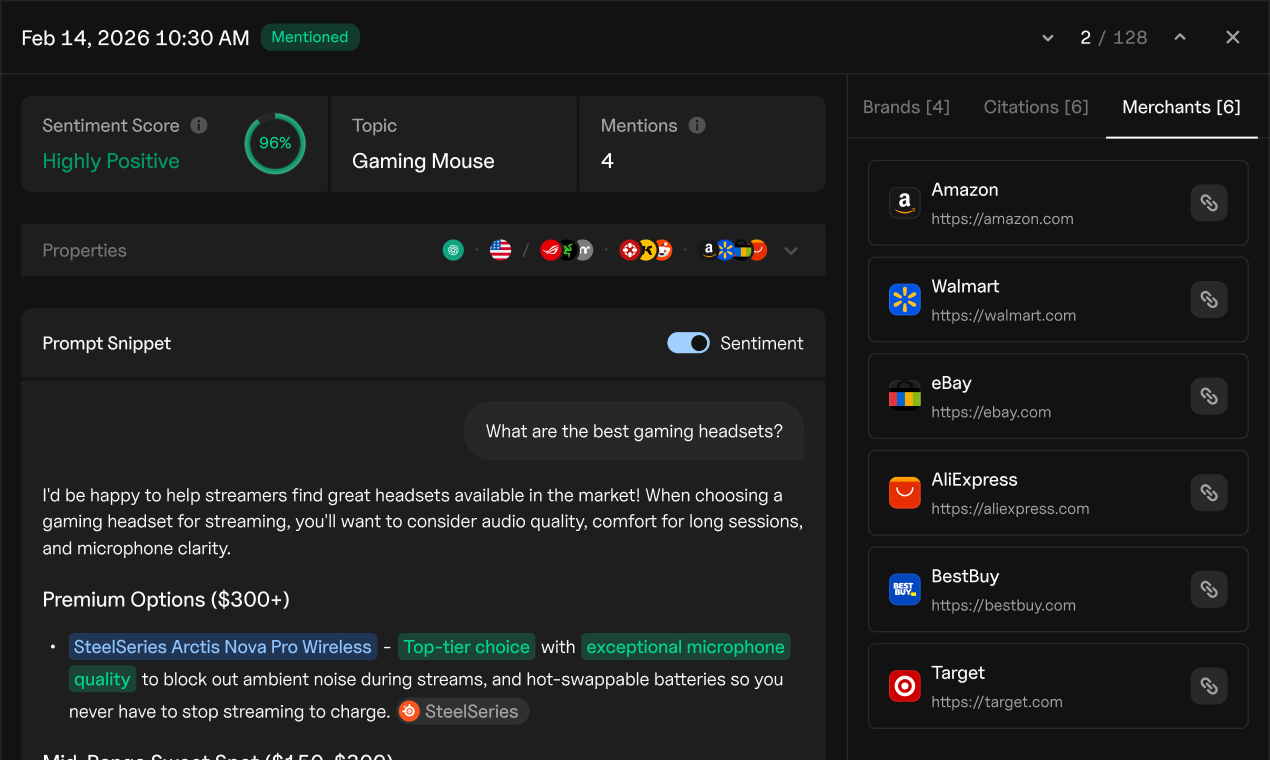Copy the Amazon merchant link
The width and height of the screenshot is (1270, 760).
(1209, 203)
